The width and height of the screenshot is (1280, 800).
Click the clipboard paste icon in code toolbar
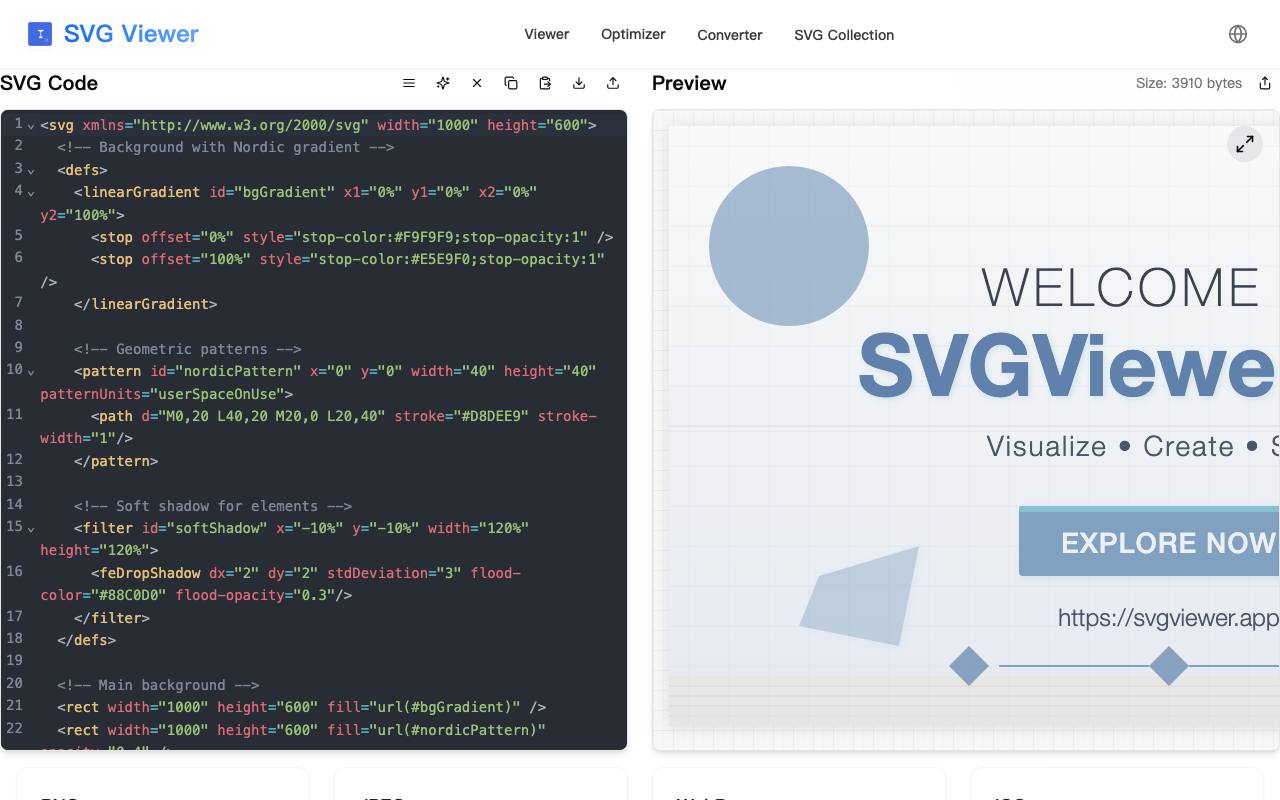tap(545, 83)
